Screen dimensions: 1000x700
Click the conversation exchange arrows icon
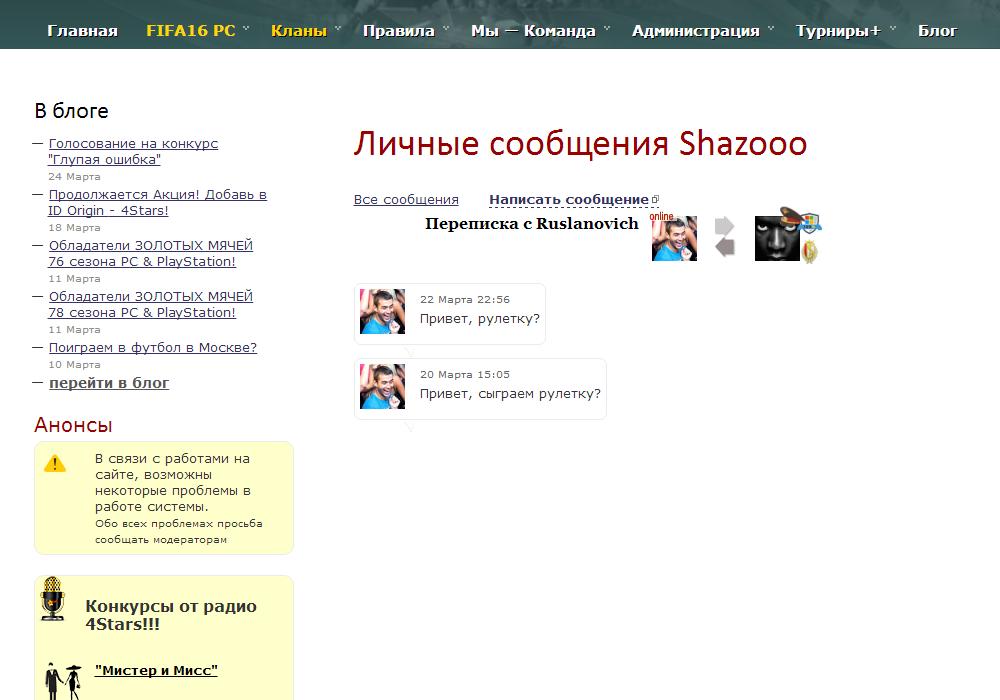(725, 237)
